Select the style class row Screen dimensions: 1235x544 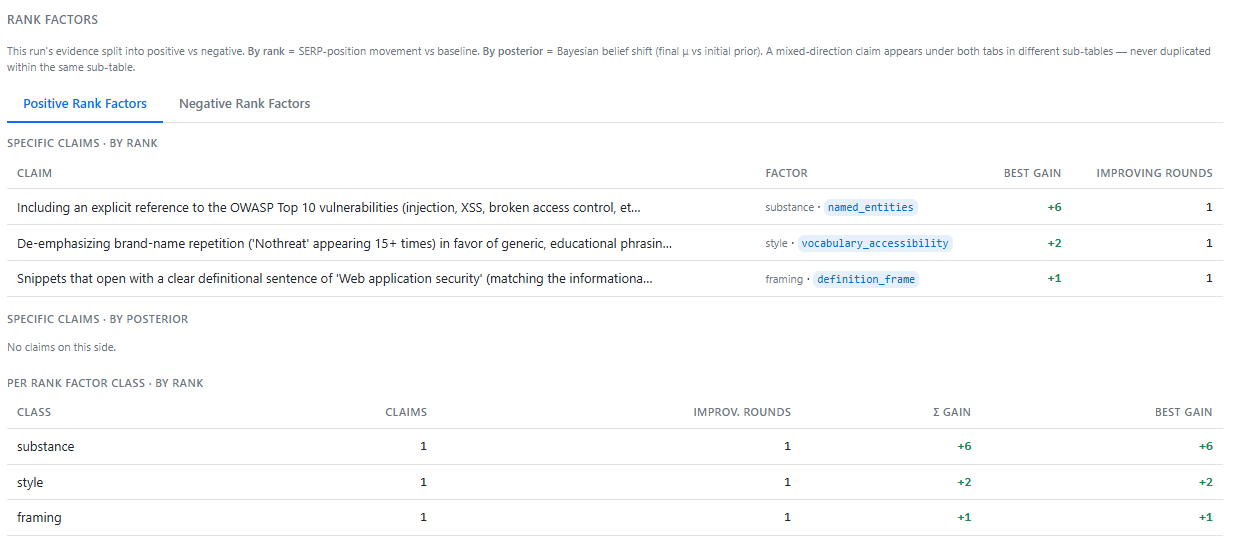tap(615, 482)
